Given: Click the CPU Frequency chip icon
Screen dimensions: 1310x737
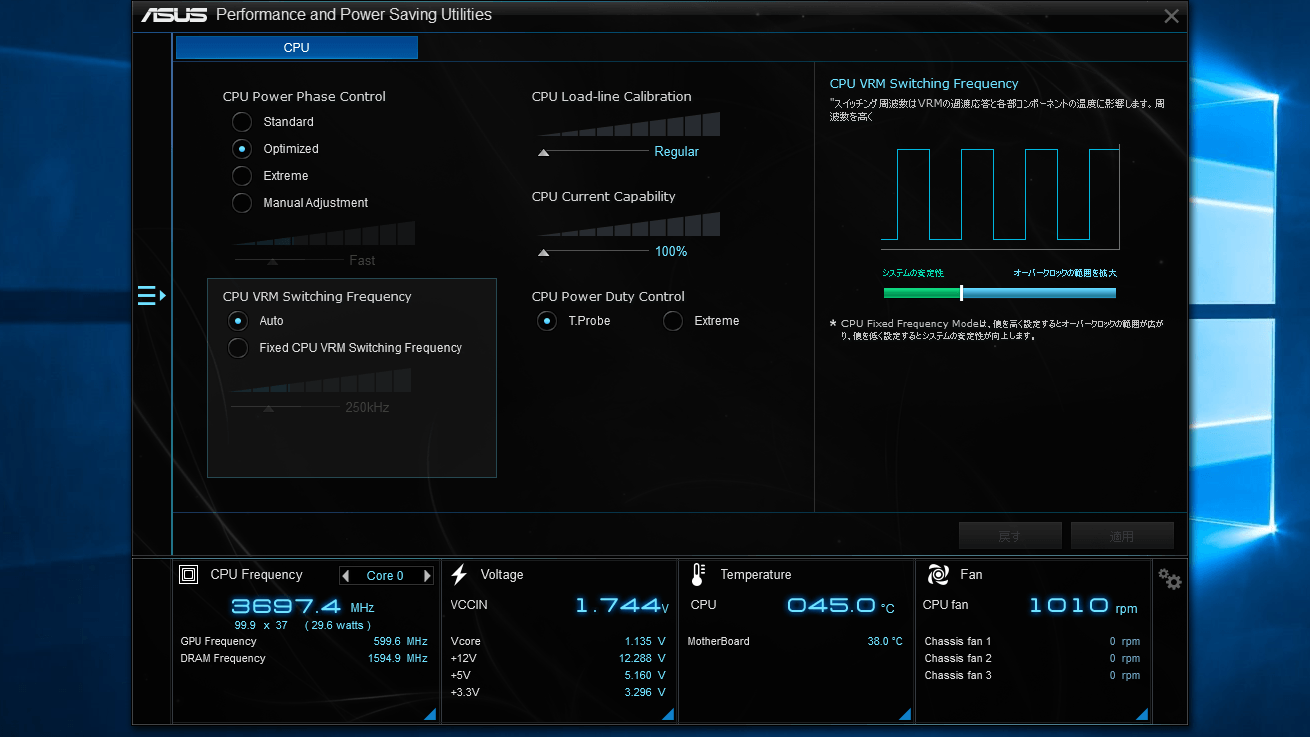Looking at the screenshot, I should (188, 574).
